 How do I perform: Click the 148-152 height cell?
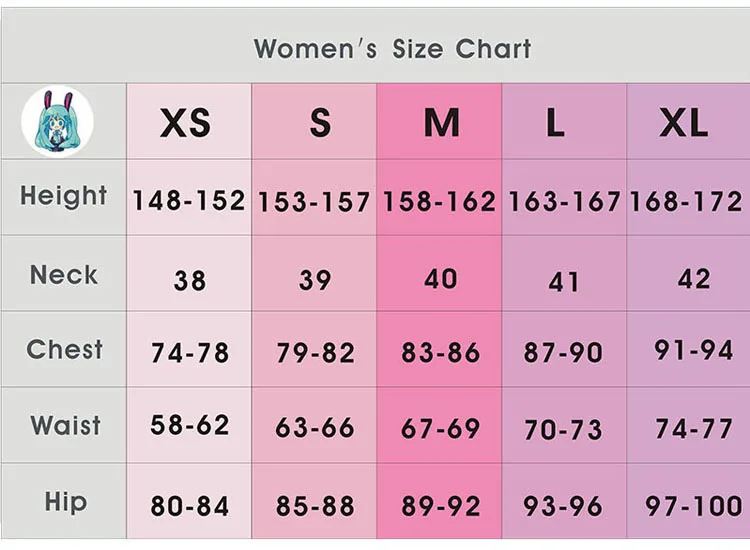tap(189, 200)
